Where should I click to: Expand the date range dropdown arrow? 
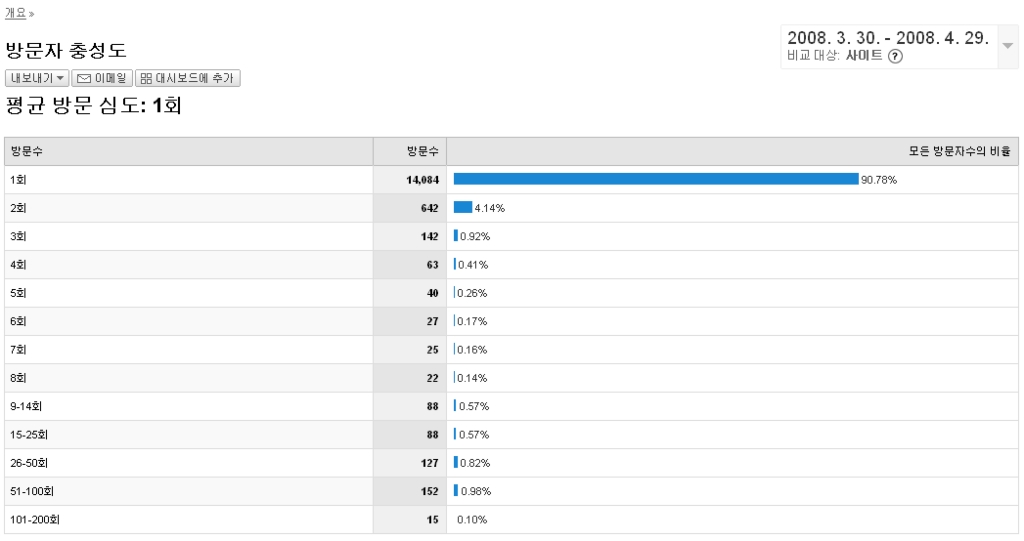tap(1008, 46)
